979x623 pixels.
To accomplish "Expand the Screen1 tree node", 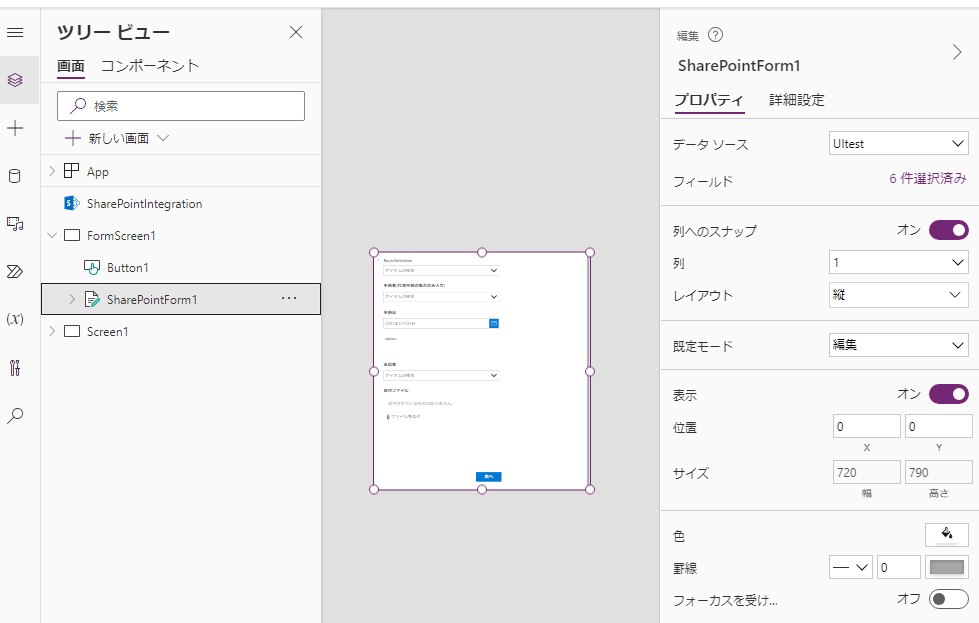I will (52, 331).
